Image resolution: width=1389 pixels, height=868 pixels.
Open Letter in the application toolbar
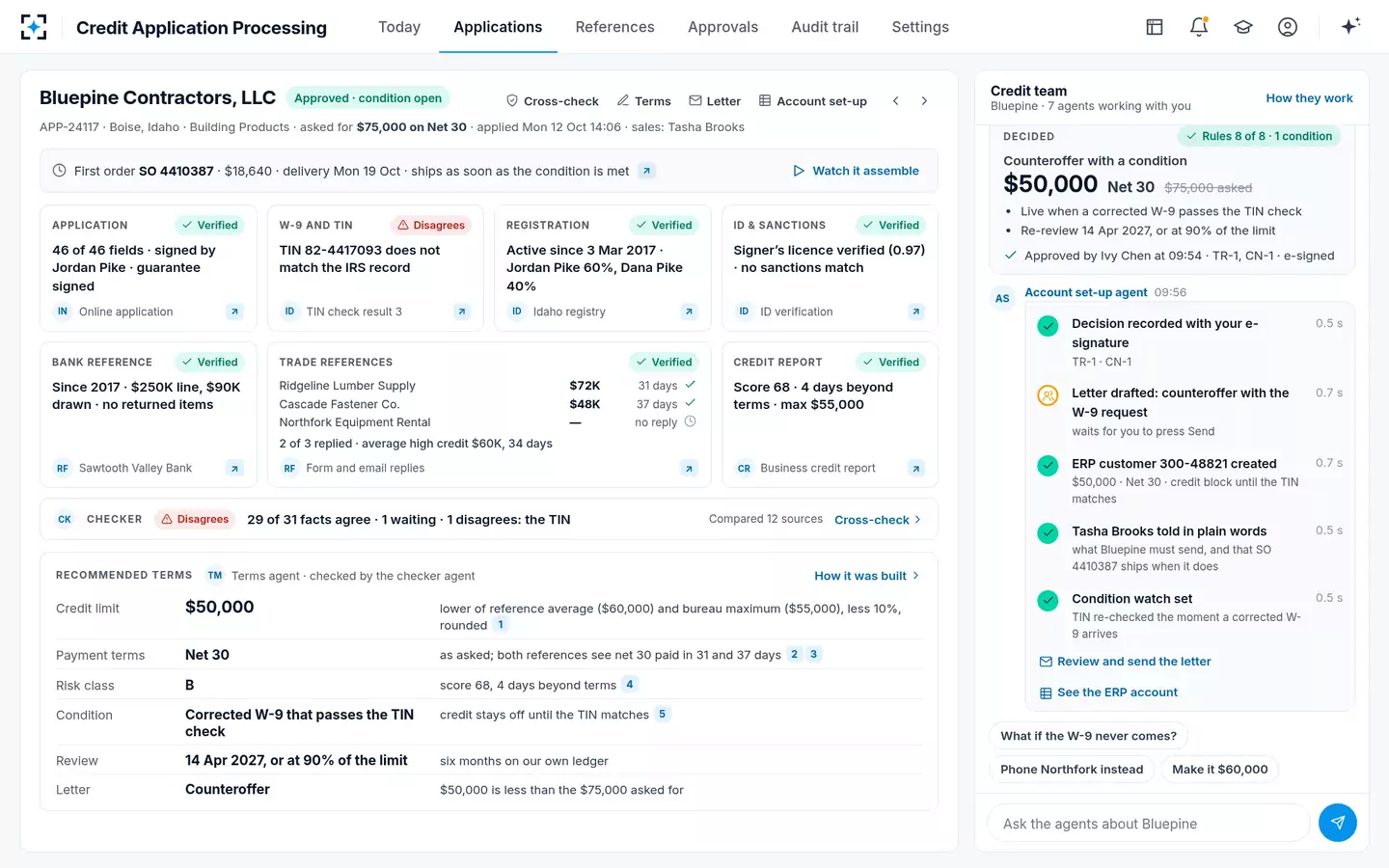[x=715, y=101]
